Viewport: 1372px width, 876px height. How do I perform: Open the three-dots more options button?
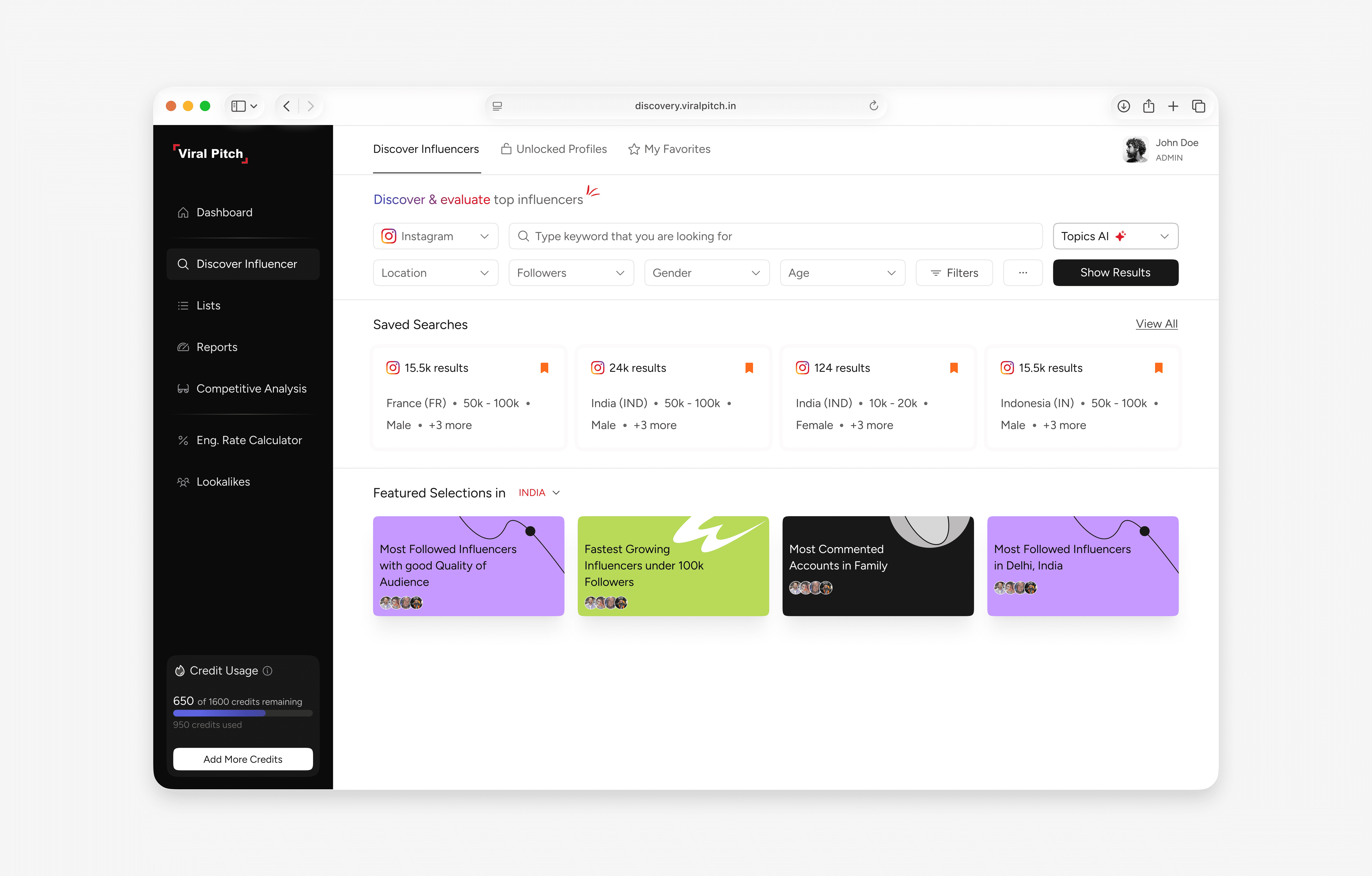point(1023,272)
